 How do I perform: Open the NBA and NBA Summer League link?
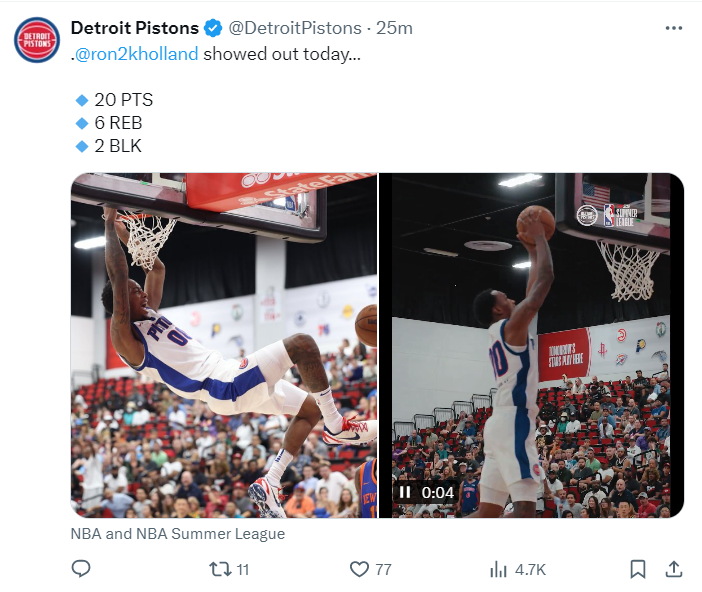178,534
